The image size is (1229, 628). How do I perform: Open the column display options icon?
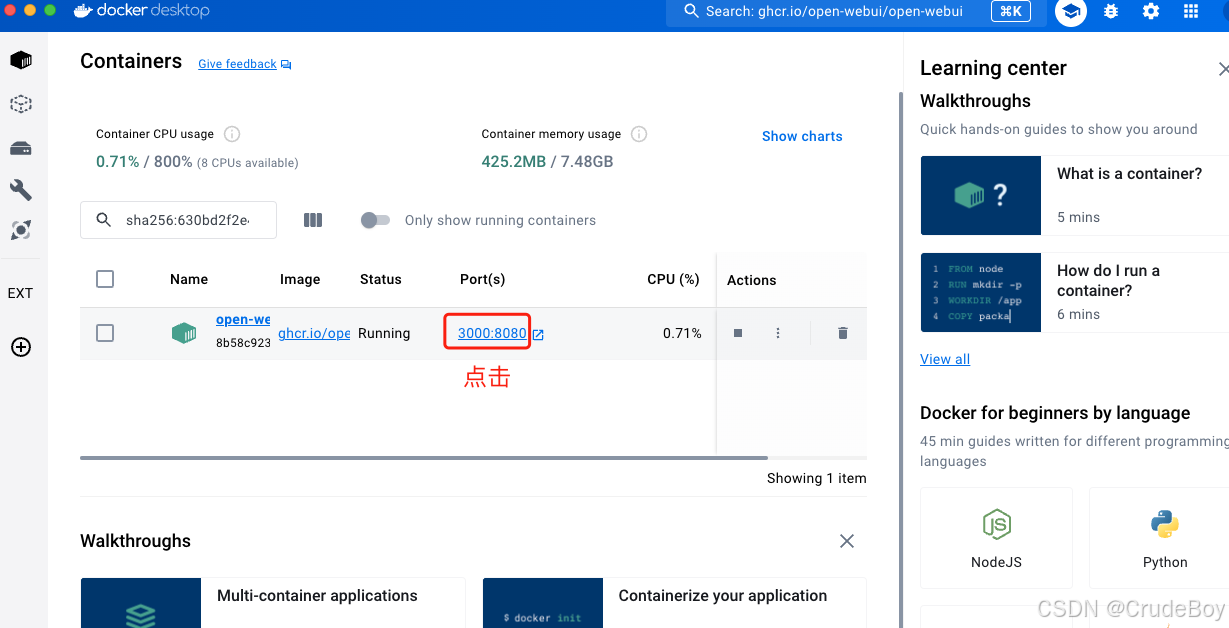pyautogui.click(x=313, y=220)
